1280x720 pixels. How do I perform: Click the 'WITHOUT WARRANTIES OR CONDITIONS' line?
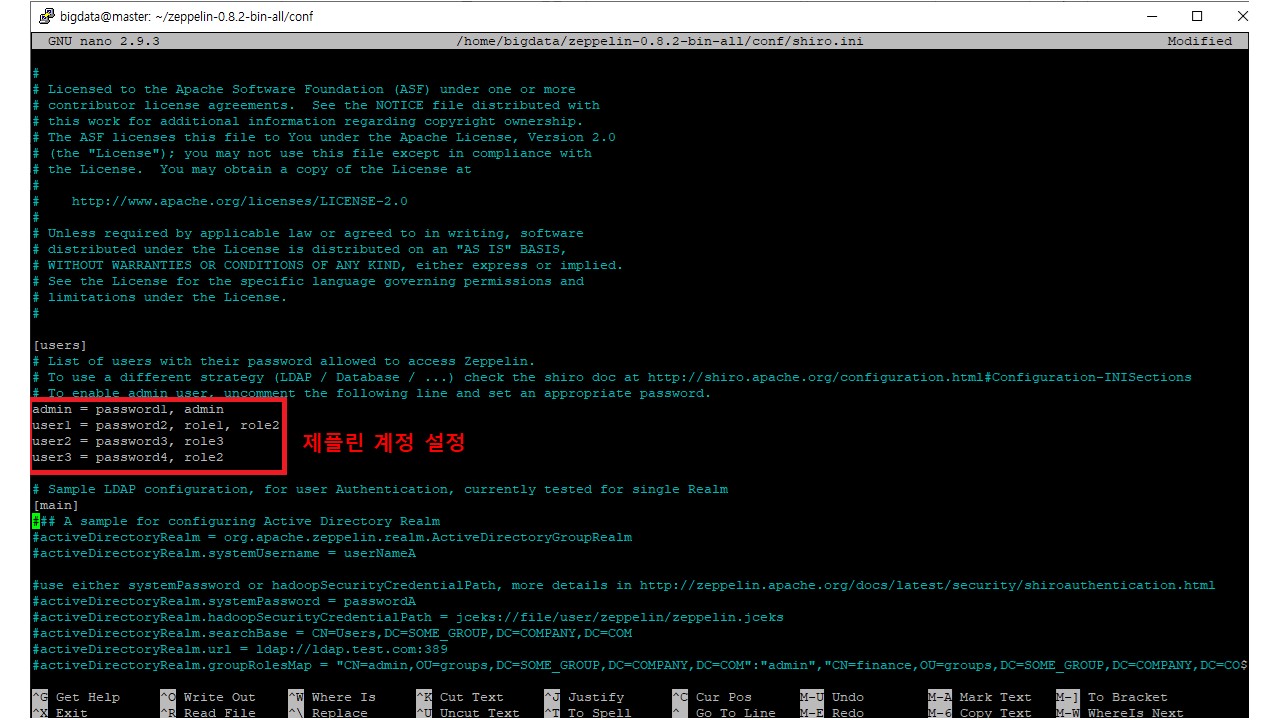click(328, 265)
